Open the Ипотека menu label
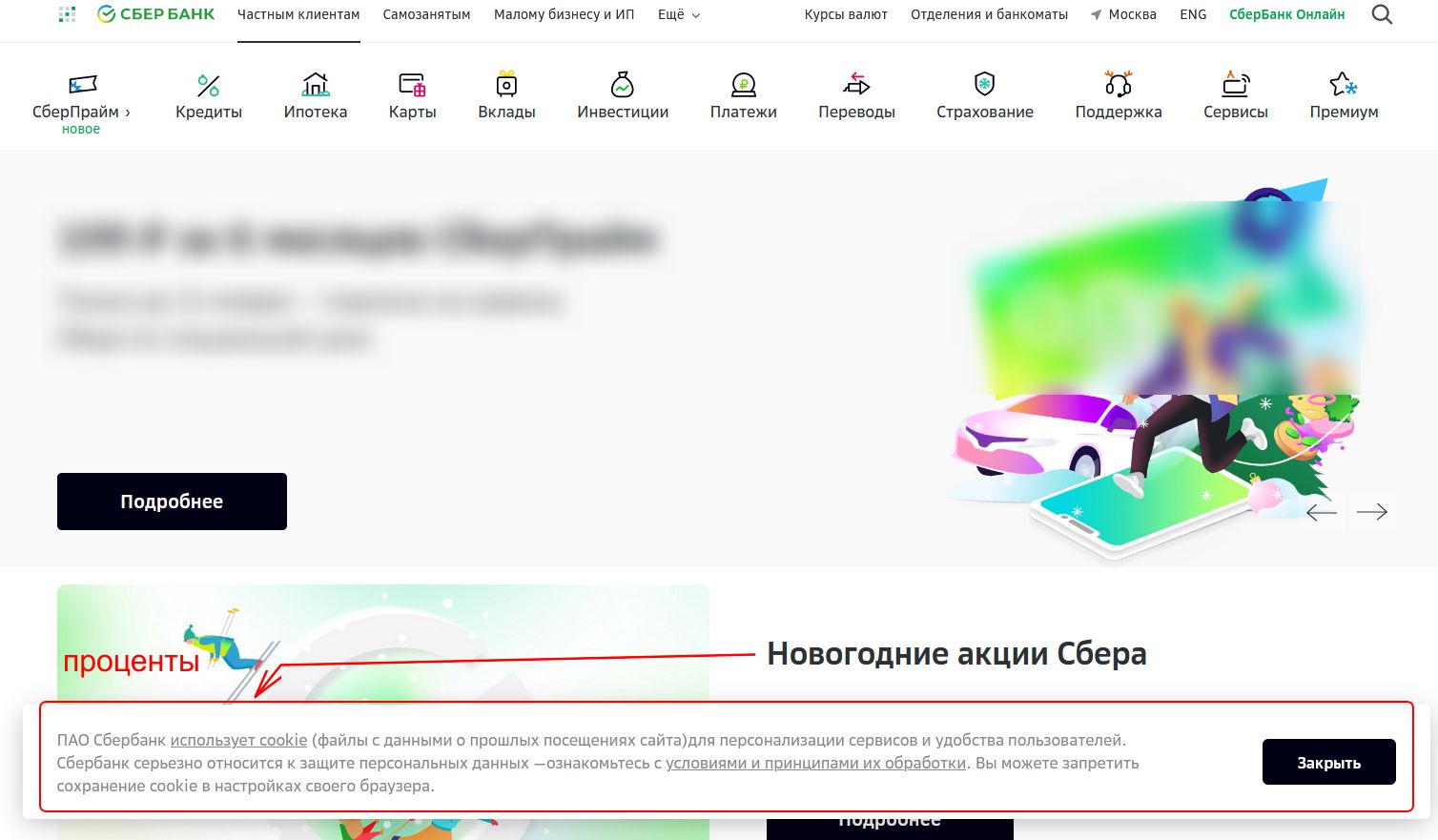 tap(316, 112)
